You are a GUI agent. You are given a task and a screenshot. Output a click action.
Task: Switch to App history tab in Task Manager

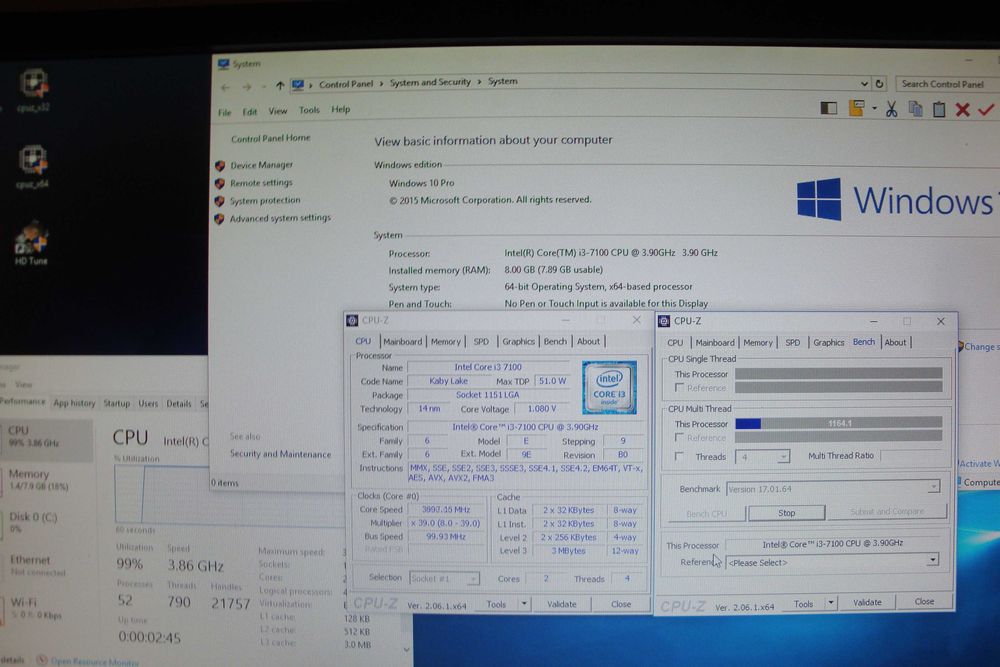[74, 403]
